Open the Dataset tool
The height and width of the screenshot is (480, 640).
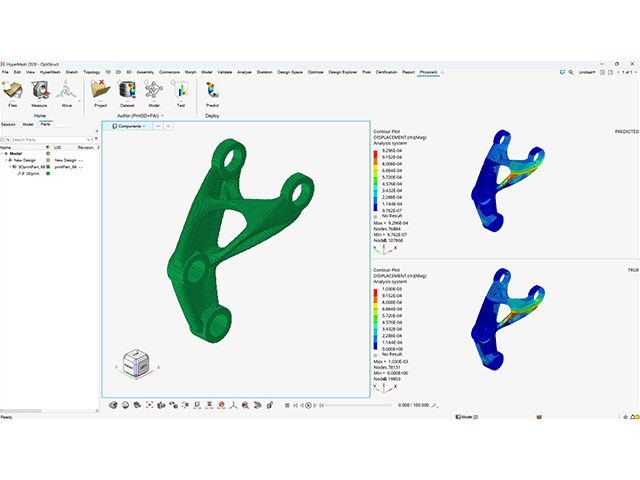127,93
